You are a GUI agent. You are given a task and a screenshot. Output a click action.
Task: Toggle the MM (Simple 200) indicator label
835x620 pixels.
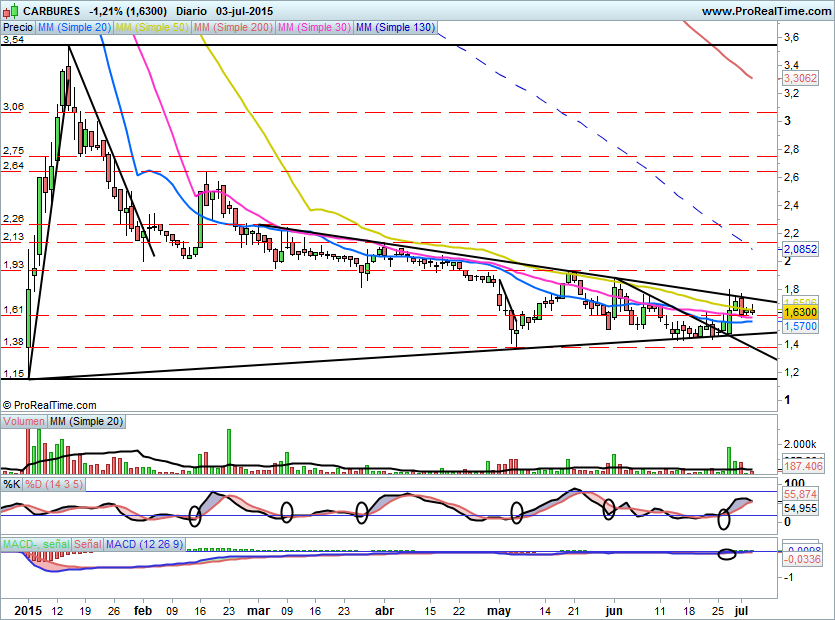(x=231, y=29)
